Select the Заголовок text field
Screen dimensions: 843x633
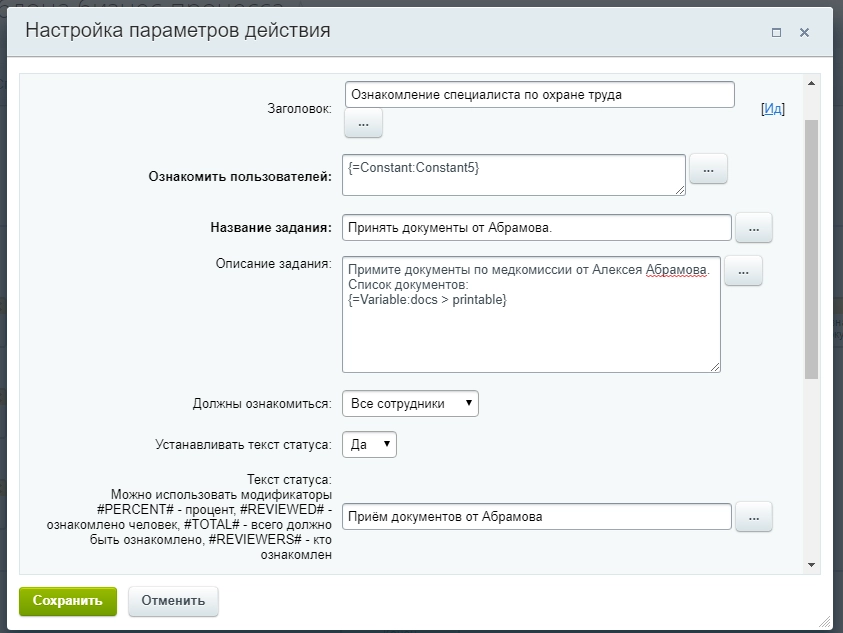click(540, 94)
